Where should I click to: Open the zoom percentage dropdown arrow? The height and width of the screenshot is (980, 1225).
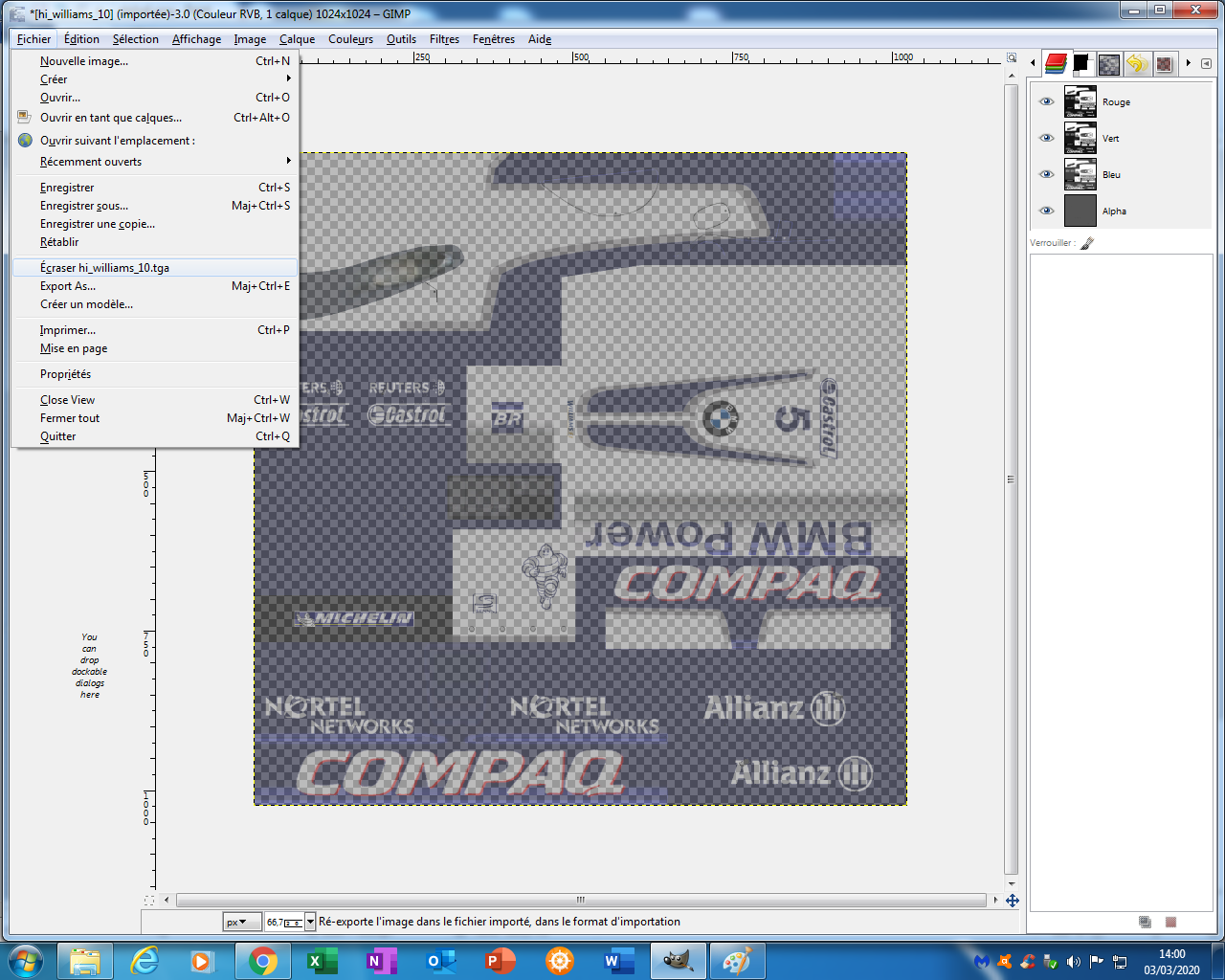point(310,922)
